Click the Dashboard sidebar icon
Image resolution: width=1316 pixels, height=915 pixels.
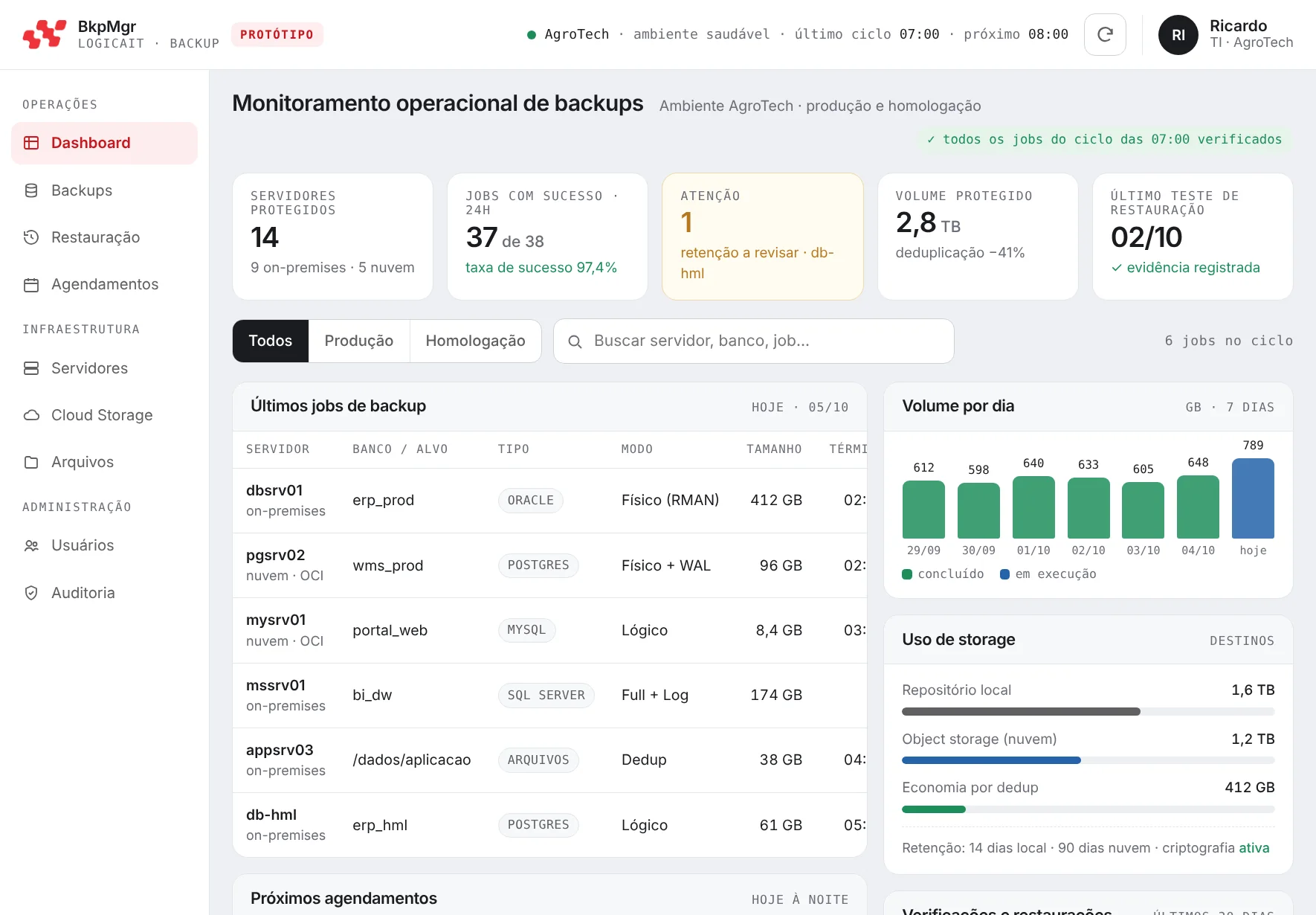click(31, 143)
